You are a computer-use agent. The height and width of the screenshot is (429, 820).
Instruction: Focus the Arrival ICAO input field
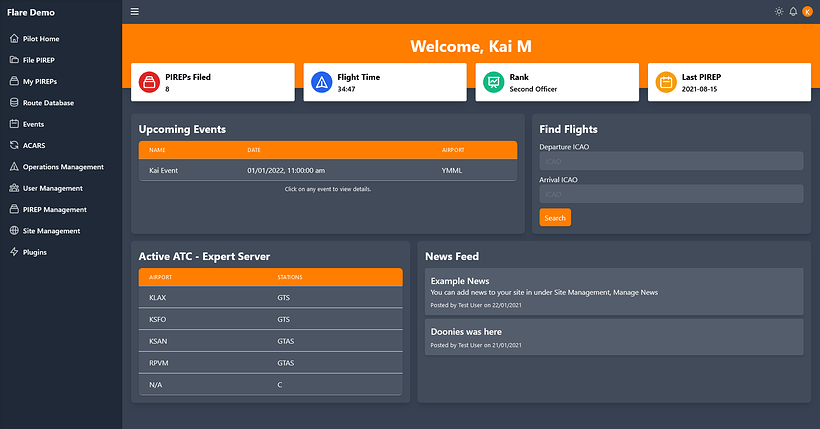[671, 194]
